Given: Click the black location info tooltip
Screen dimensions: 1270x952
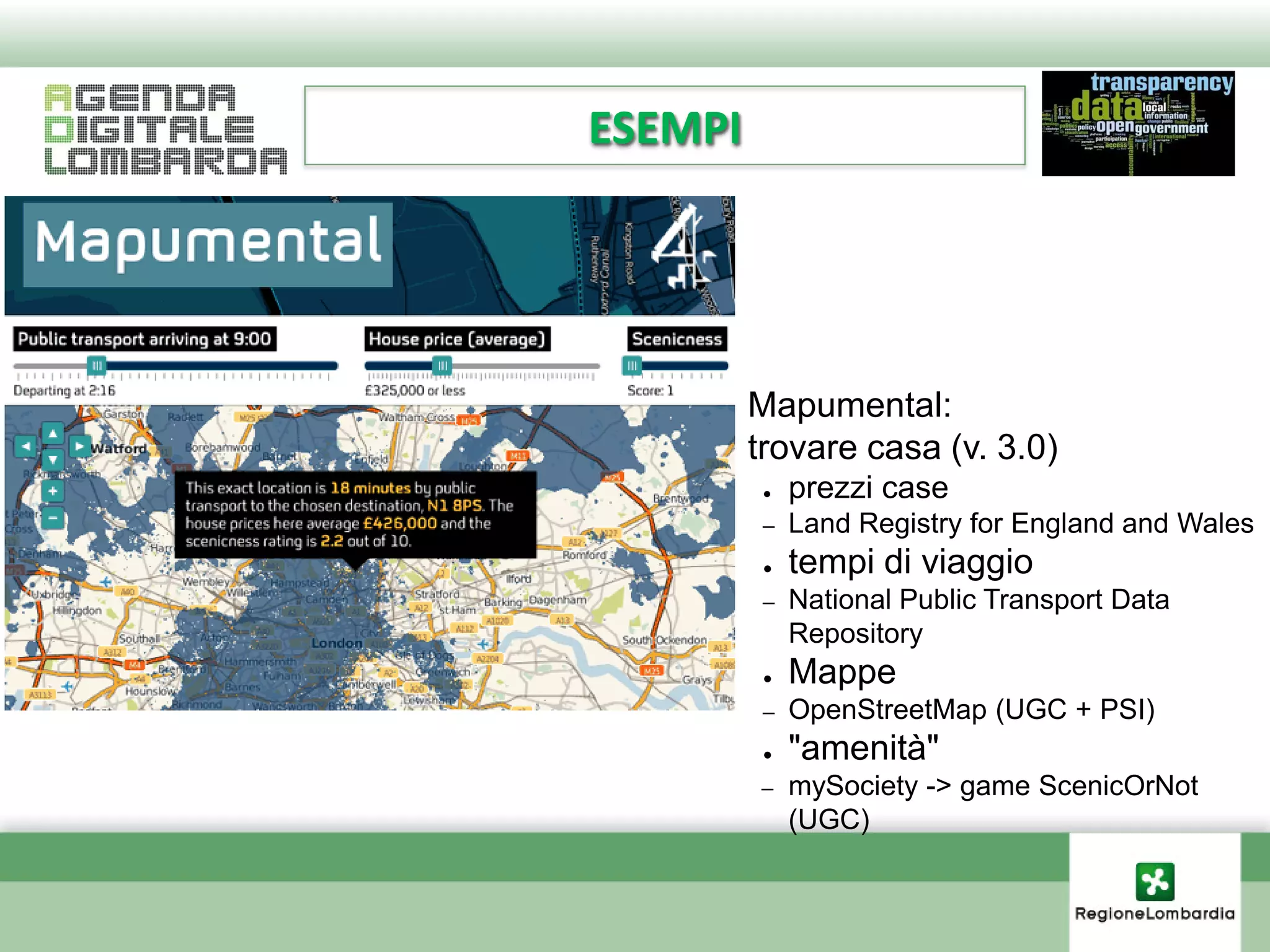Looking at the screenshot, I should tap(355, 514).
